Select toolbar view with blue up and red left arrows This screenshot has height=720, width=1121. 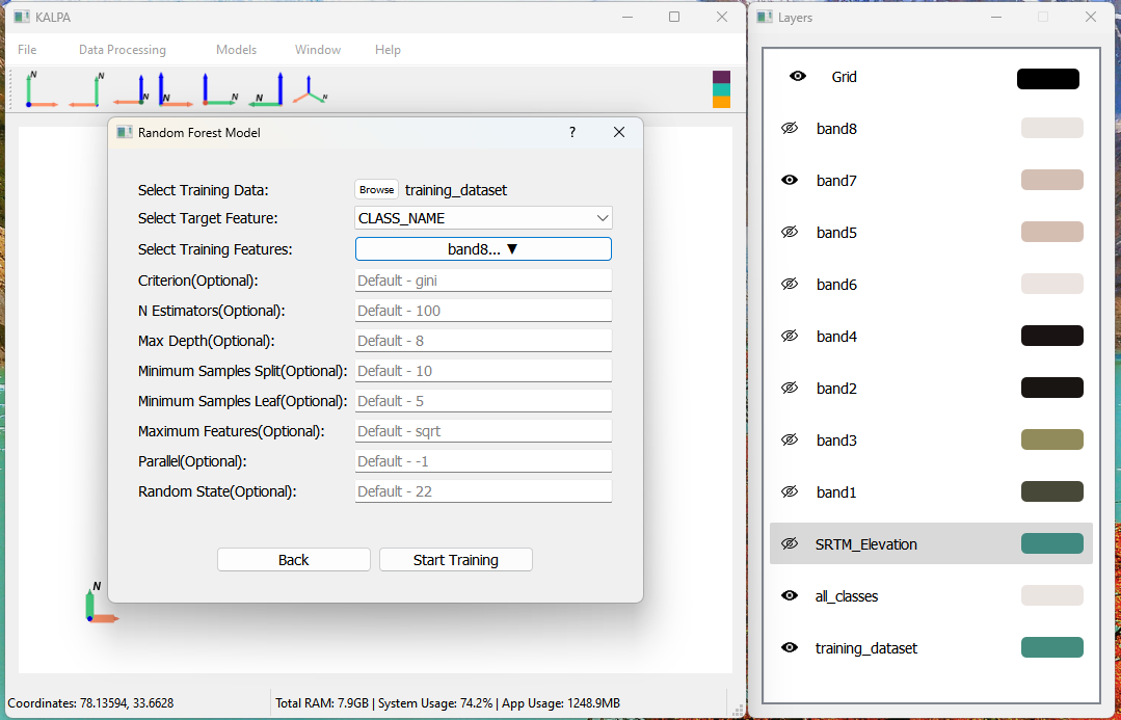[132, 89]
